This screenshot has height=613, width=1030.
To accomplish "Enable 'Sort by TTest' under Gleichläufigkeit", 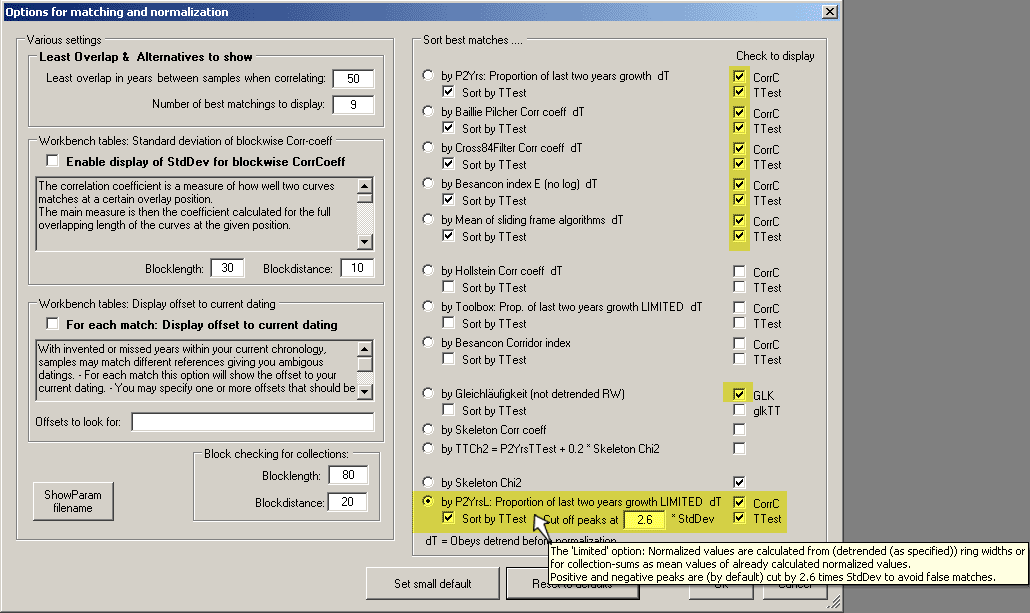I will click(x=449, y=410).
